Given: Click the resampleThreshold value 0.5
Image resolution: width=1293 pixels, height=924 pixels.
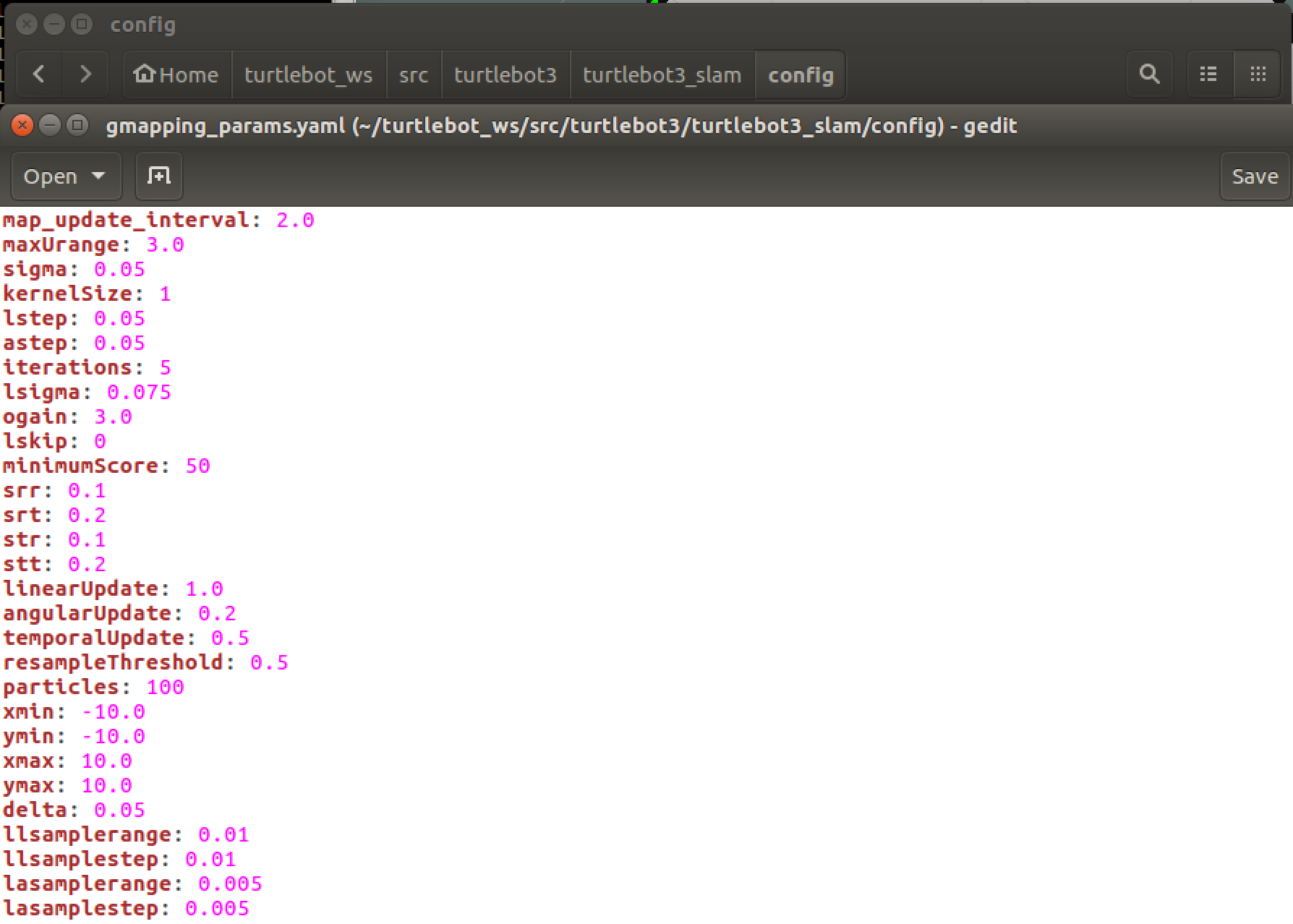Looking at the screenshot, I should pyautogui.click(x=270, y=662).
